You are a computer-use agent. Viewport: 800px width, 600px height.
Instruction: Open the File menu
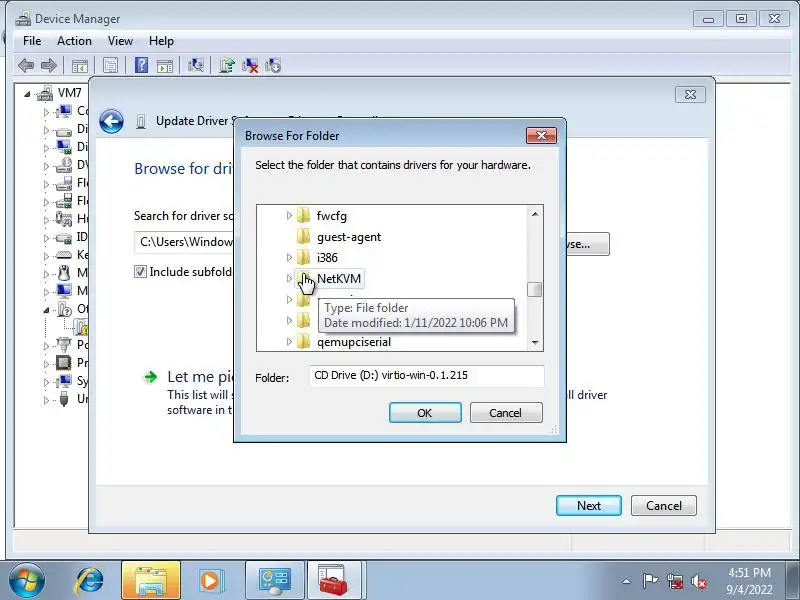[x=32, y=41]
